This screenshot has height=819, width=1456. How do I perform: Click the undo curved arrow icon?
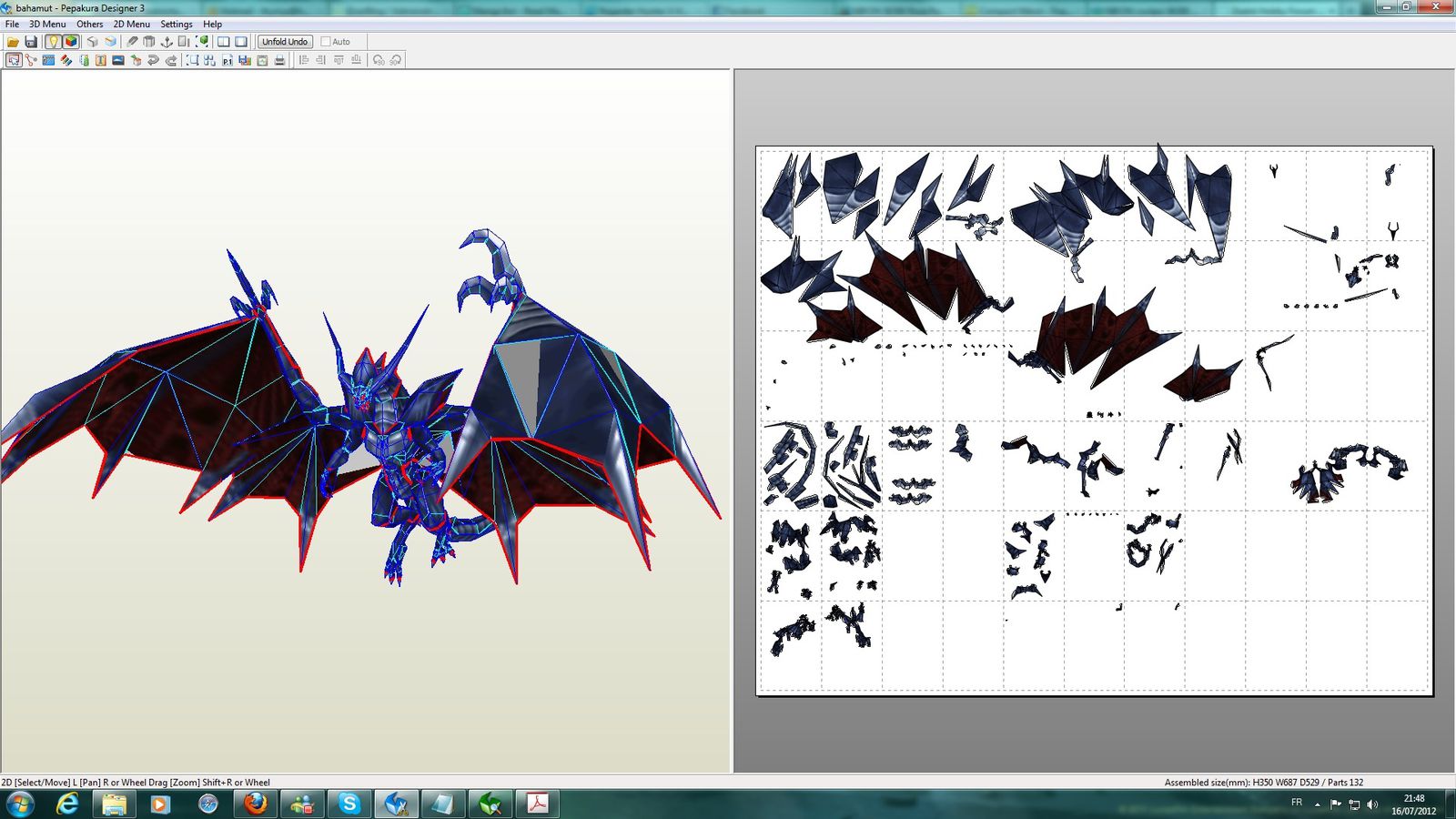point(153,60)
